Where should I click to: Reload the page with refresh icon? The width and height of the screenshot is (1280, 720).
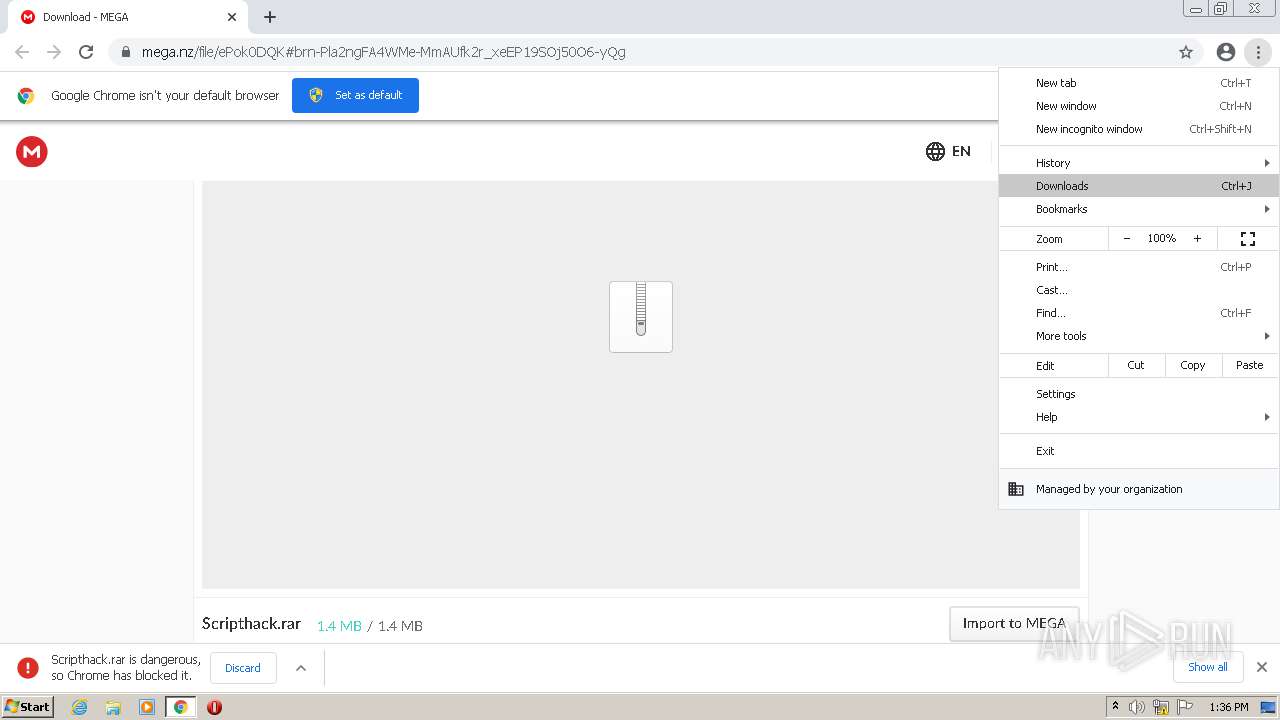click(86, 52)
